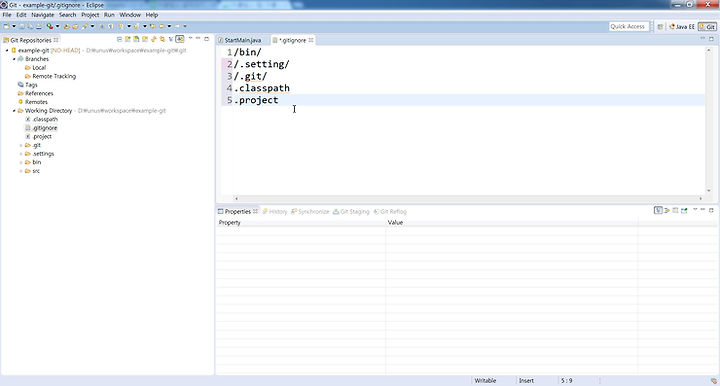The height and width of the screenshot is (386, 720).
Task: Open the New wizard dropdown arrow
Action: [14, 26]
